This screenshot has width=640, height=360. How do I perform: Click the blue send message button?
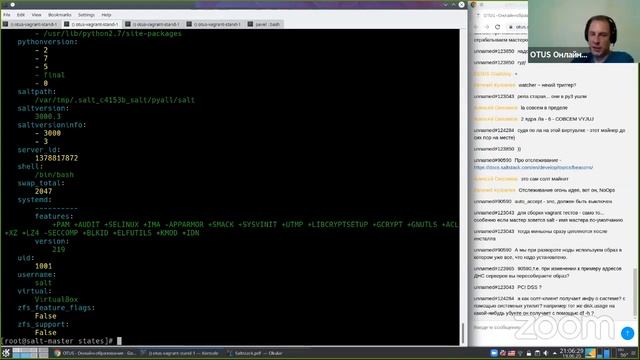(627, 333)
